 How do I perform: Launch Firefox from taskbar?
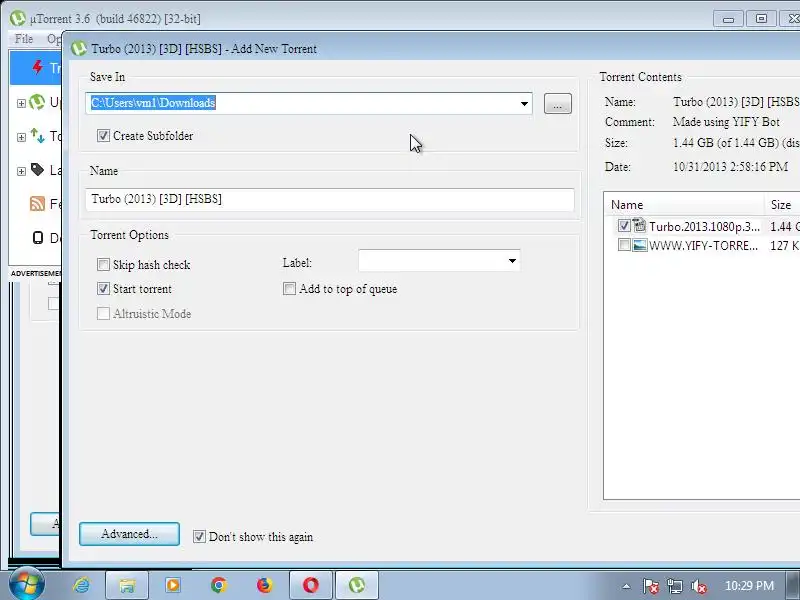[264, 585]
